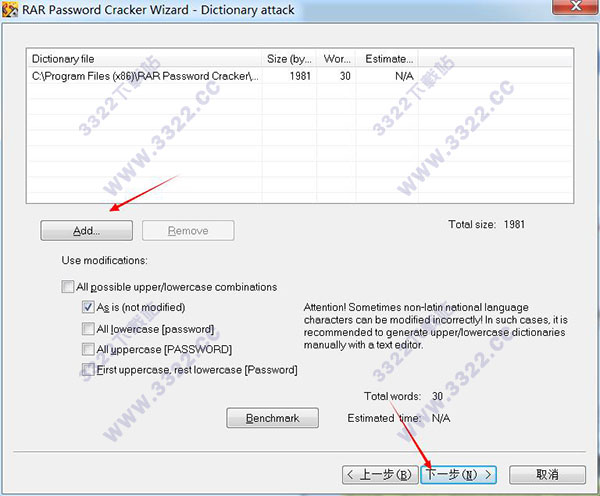Click the RAR Password Cracker title bar icon
The height and width of the screenshot is (496, 600).
coord(10,10)
